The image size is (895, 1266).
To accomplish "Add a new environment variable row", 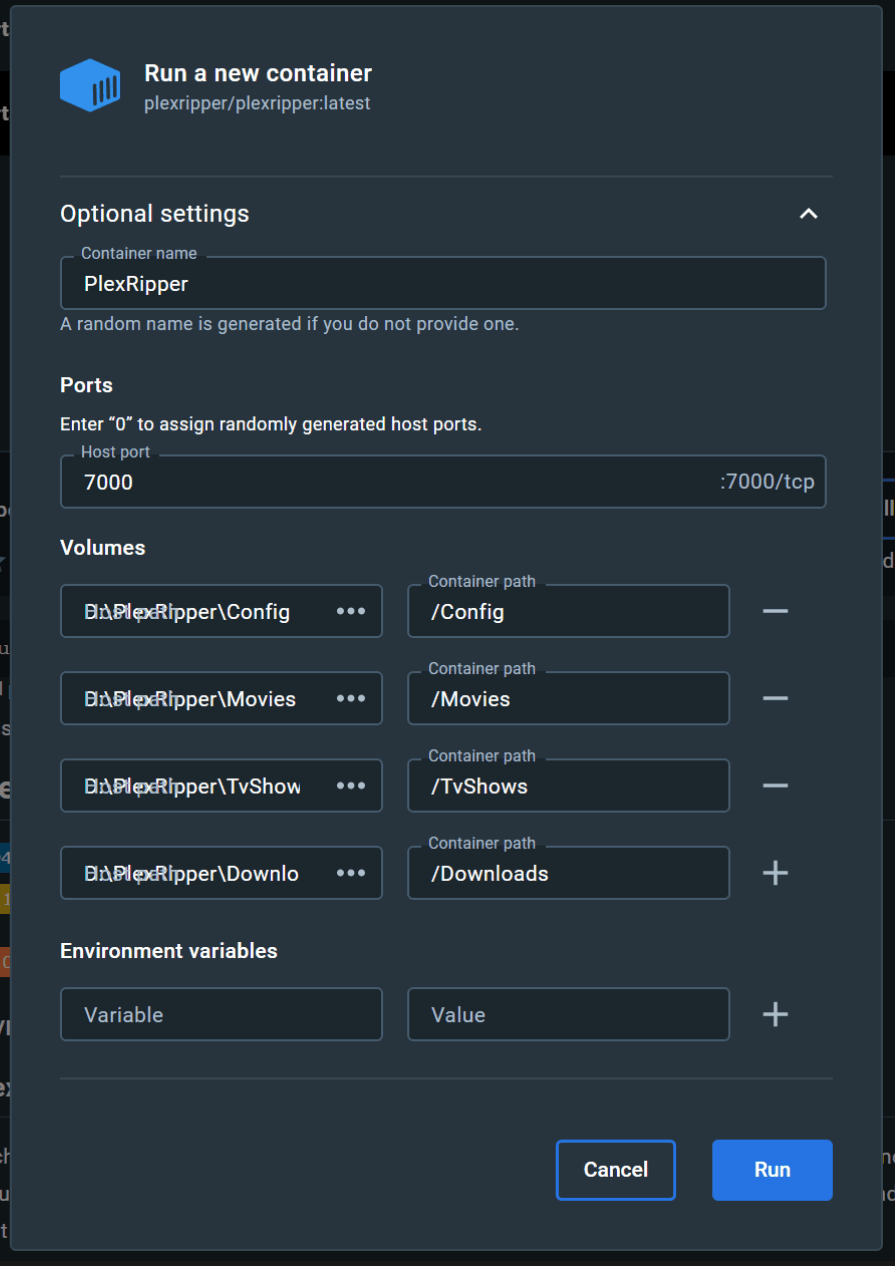I will coord(775,1014).
